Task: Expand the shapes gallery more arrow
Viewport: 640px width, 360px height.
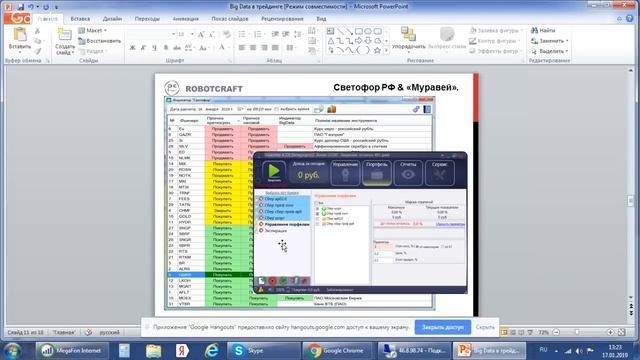Action: (386, 51)
